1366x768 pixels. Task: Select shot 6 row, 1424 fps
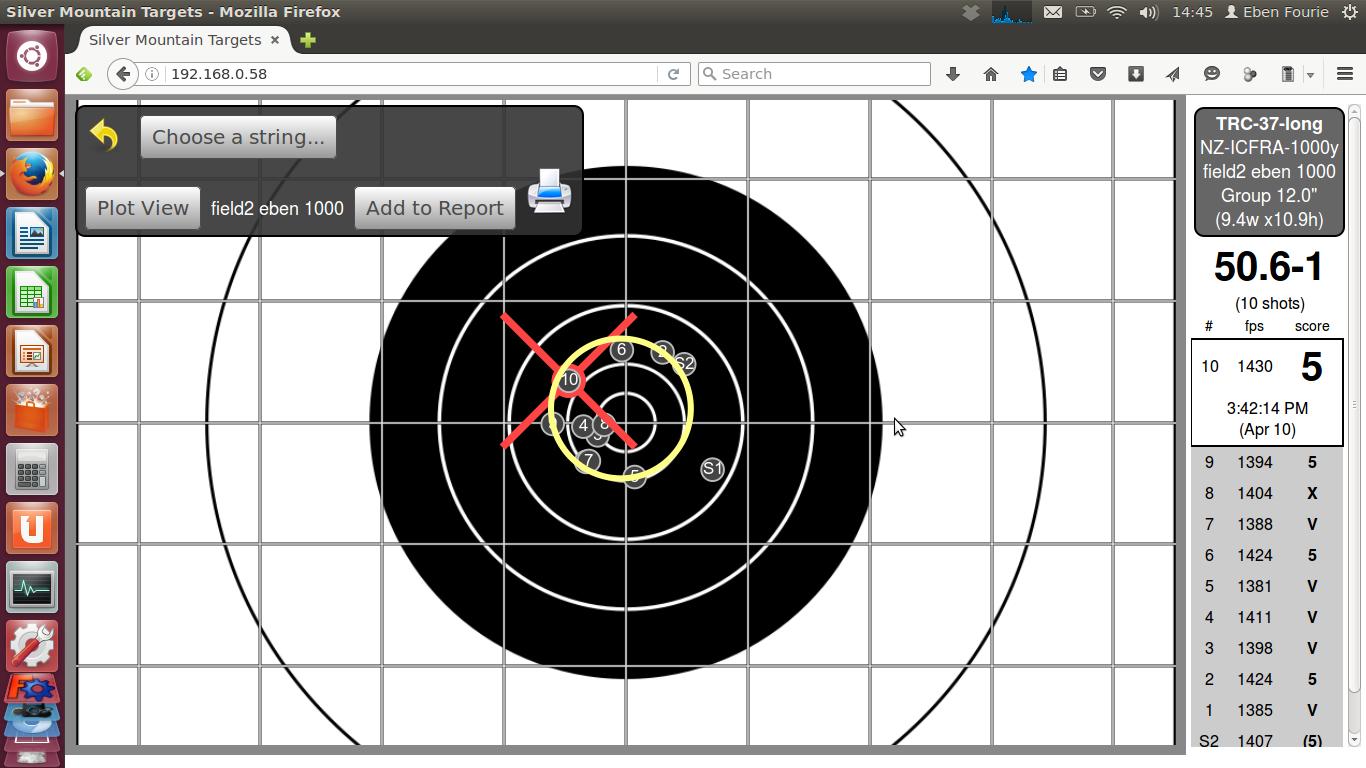tap(1267, 555)
